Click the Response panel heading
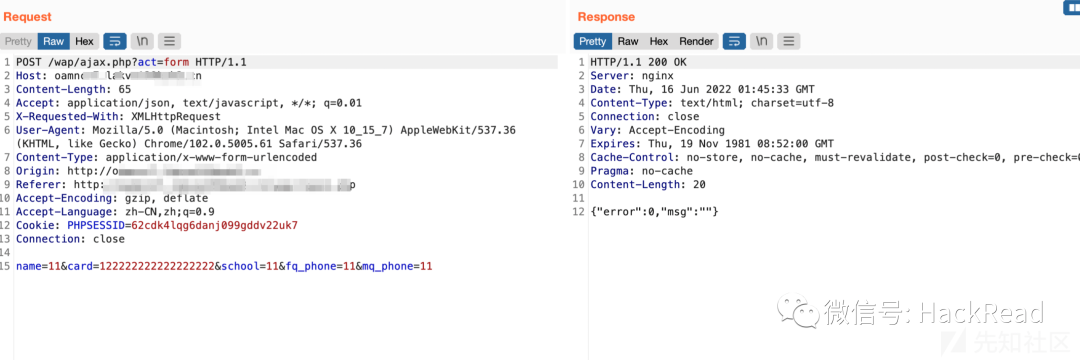Image resolution: width=1080 pixels, height=360 pixels. 606,17
